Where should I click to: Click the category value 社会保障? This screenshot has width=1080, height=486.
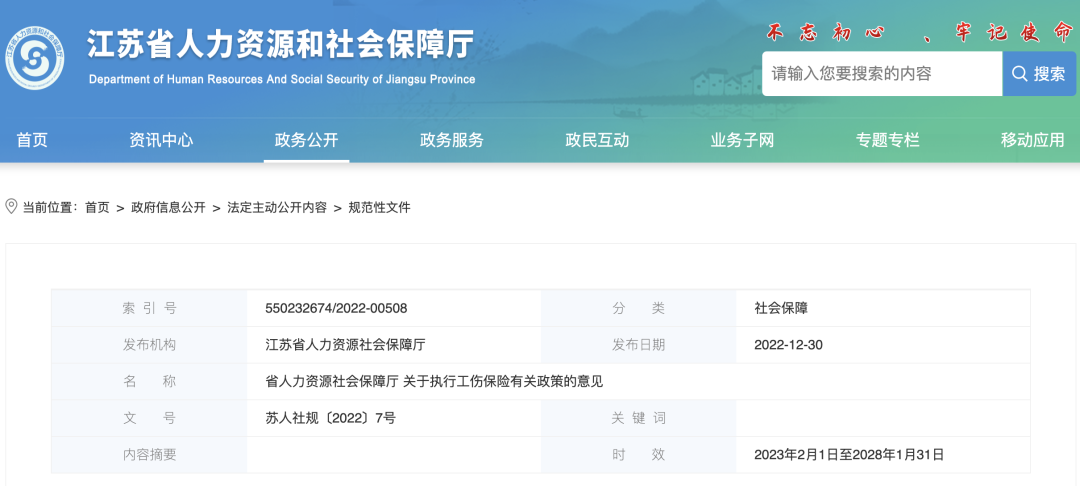781,308
